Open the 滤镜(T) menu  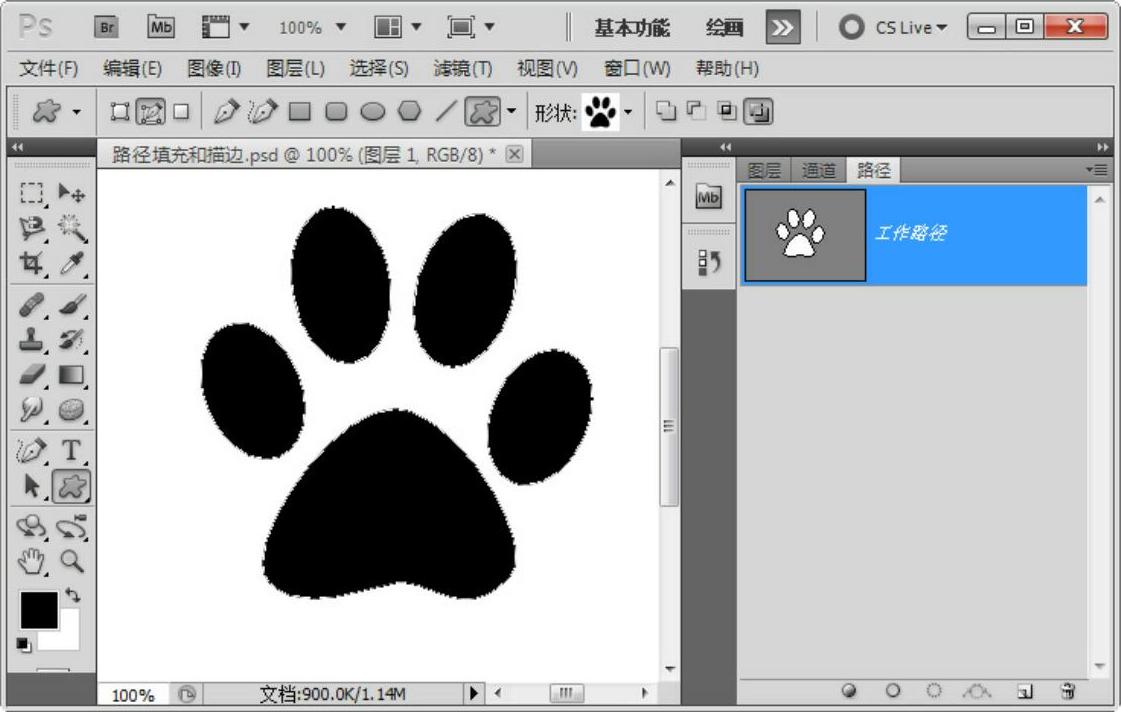pyautogui.click(x=462, y=69)
